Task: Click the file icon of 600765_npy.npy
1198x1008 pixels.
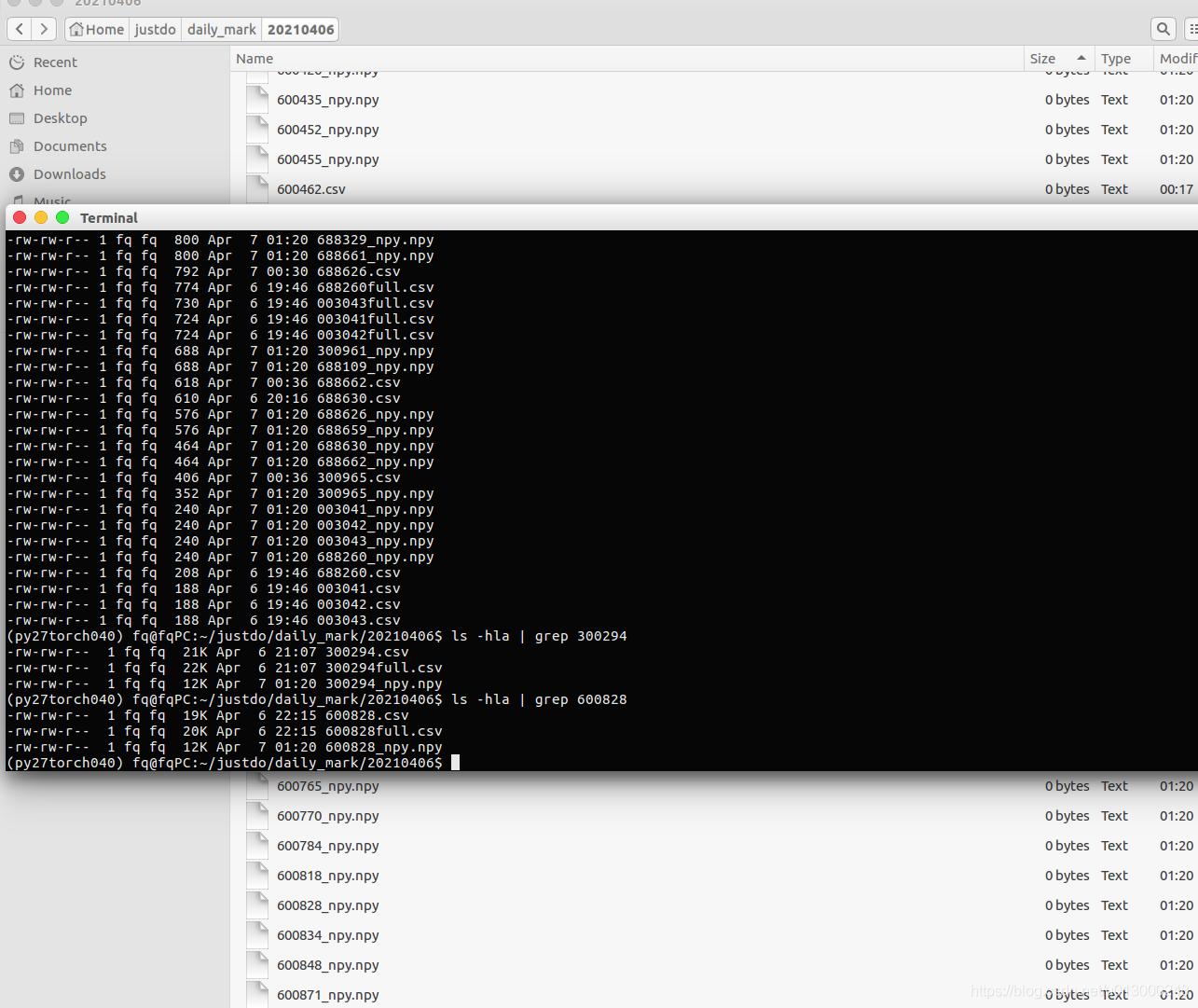Action: [x=257, y=786]
